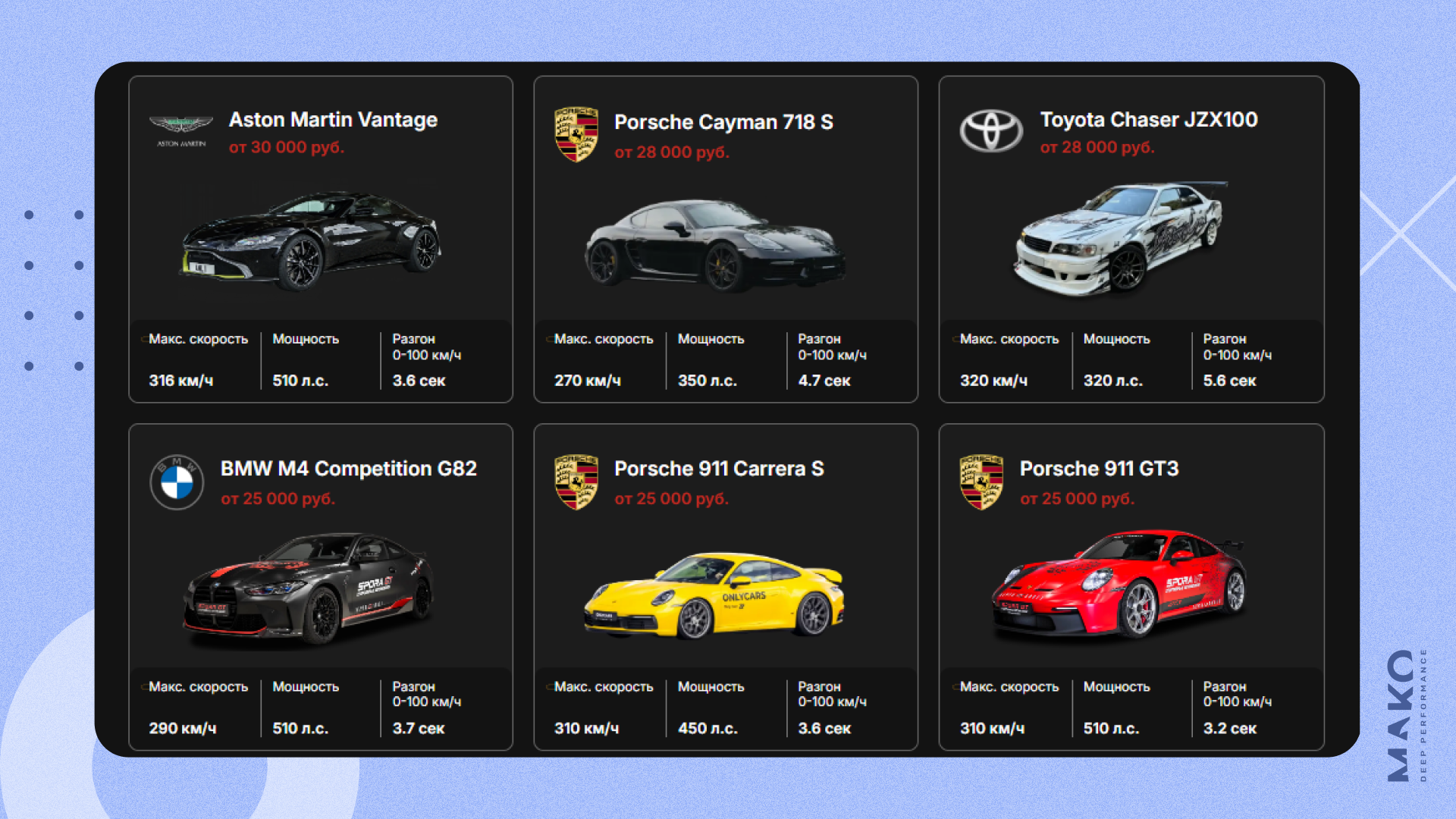Open the Aston Martin Vantage title
The width and height of the screenshot is (1456, 819).
[333, 120]
